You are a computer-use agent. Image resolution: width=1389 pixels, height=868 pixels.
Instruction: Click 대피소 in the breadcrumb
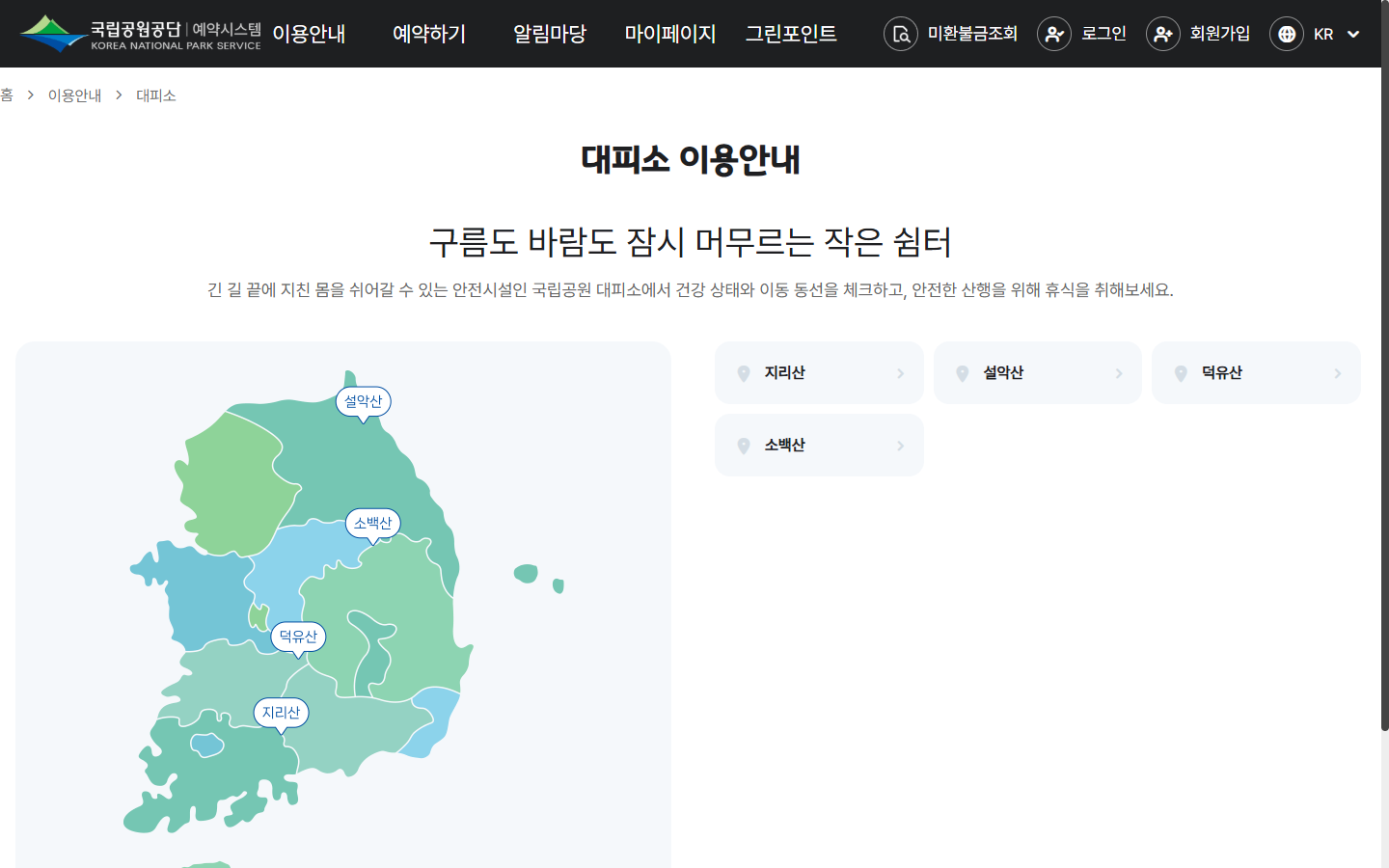pos(156,95)
